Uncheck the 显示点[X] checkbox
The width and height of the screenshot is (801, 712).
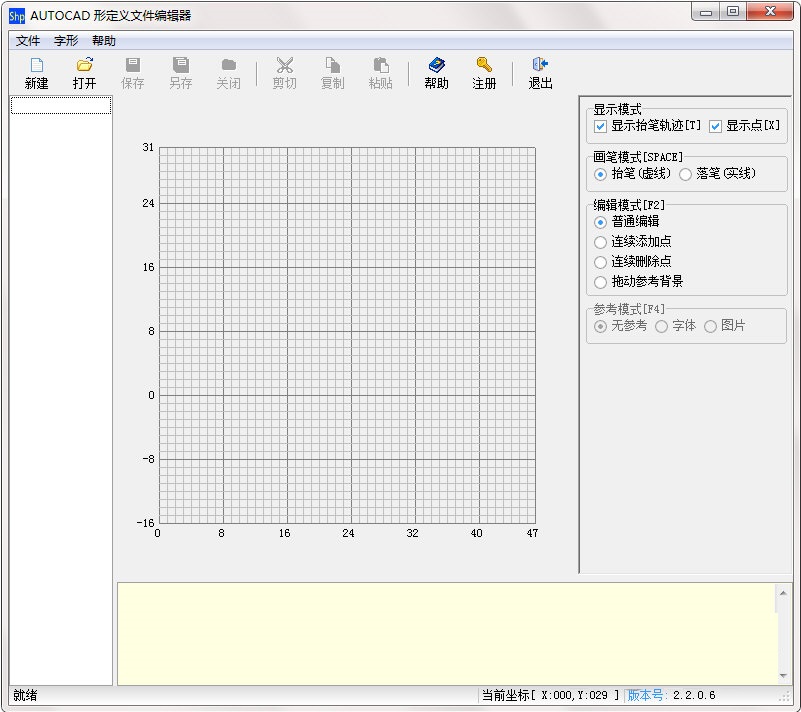(x=715, y=127)
